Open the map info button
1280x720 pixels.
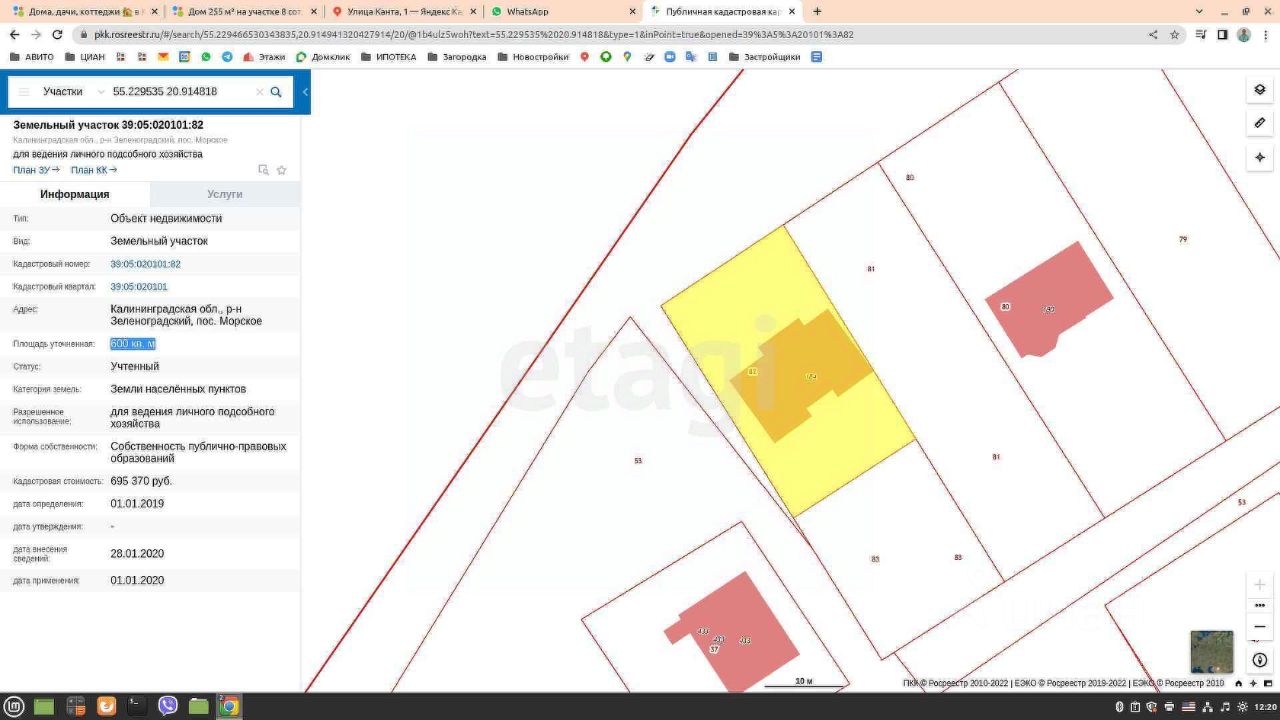click(x=1259, y=660)
